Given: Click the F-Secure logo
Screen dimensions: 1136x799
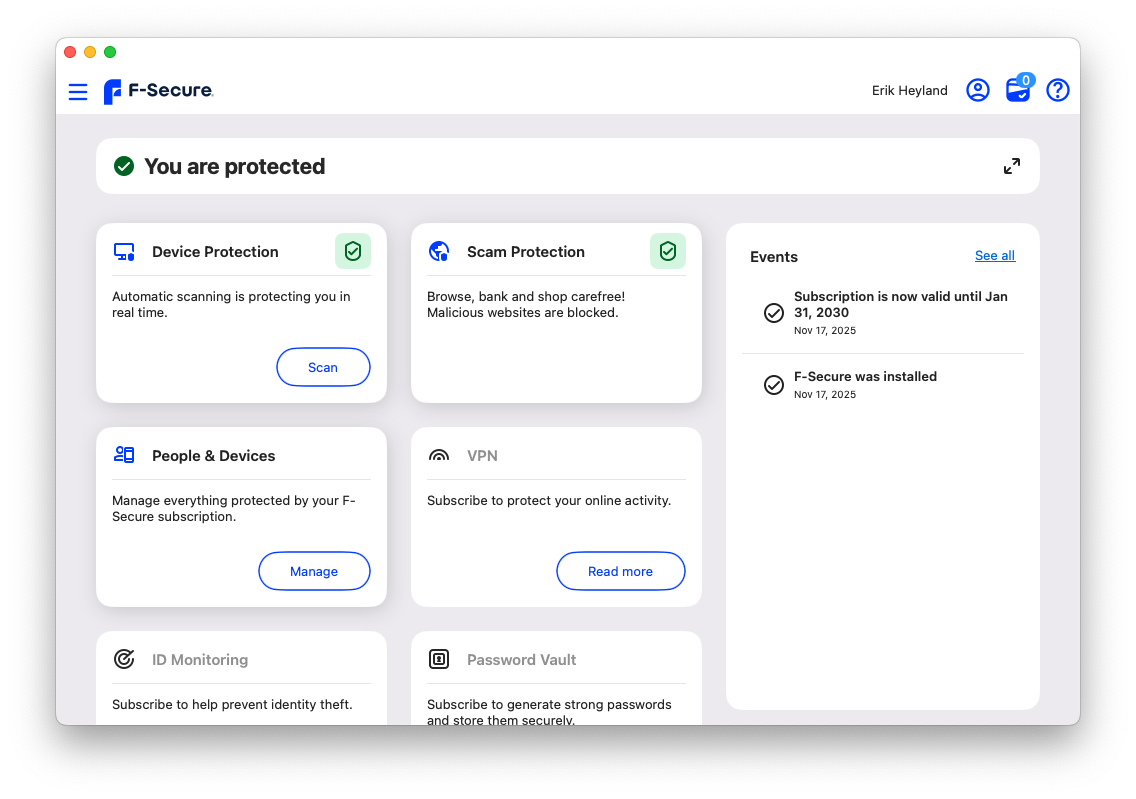Looking at the screenshot, I should coord(159,91).
